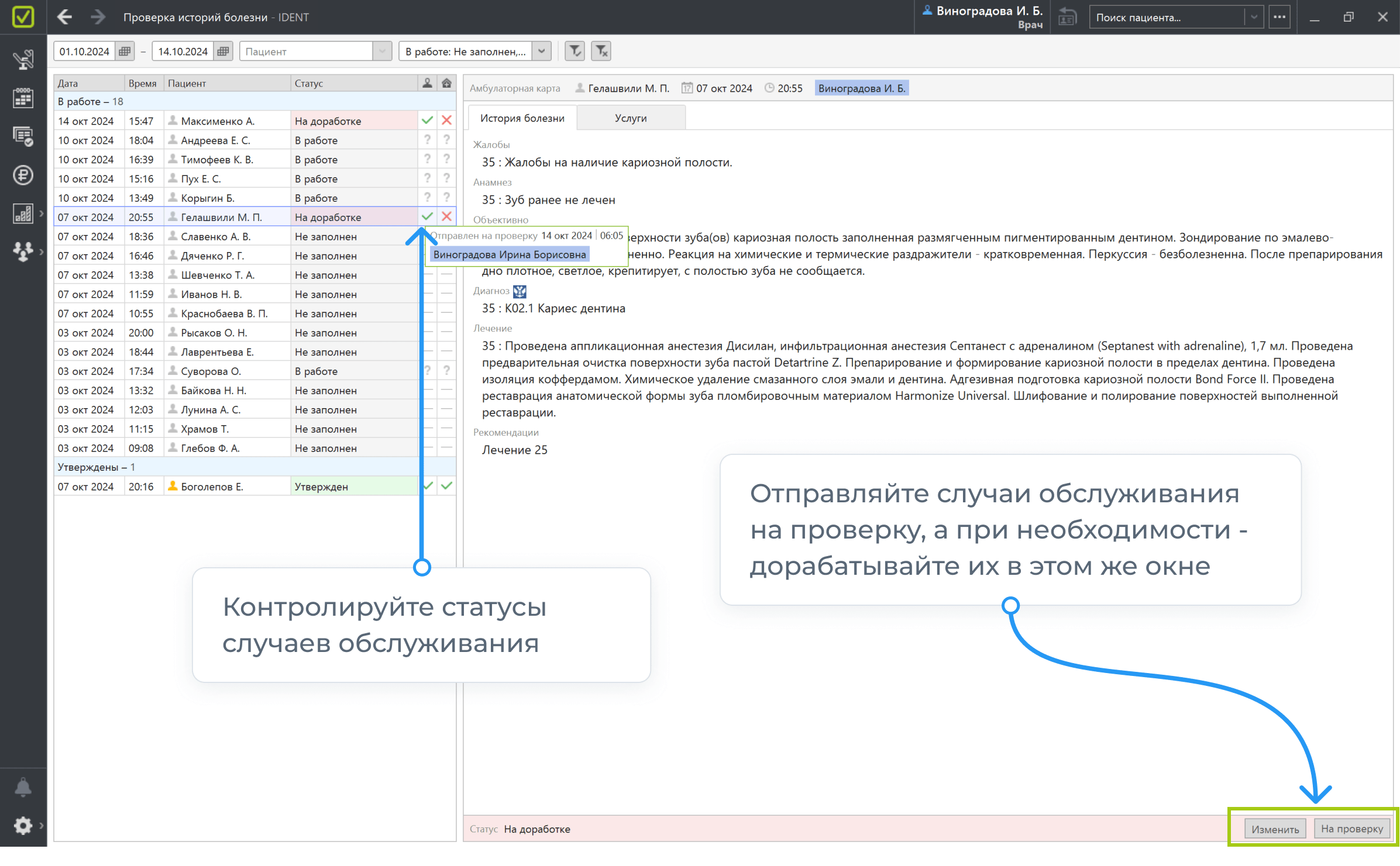The image size is (1400, 866).
Task: Click the Лечение 25 recommendation text
Action: point(514,450)
